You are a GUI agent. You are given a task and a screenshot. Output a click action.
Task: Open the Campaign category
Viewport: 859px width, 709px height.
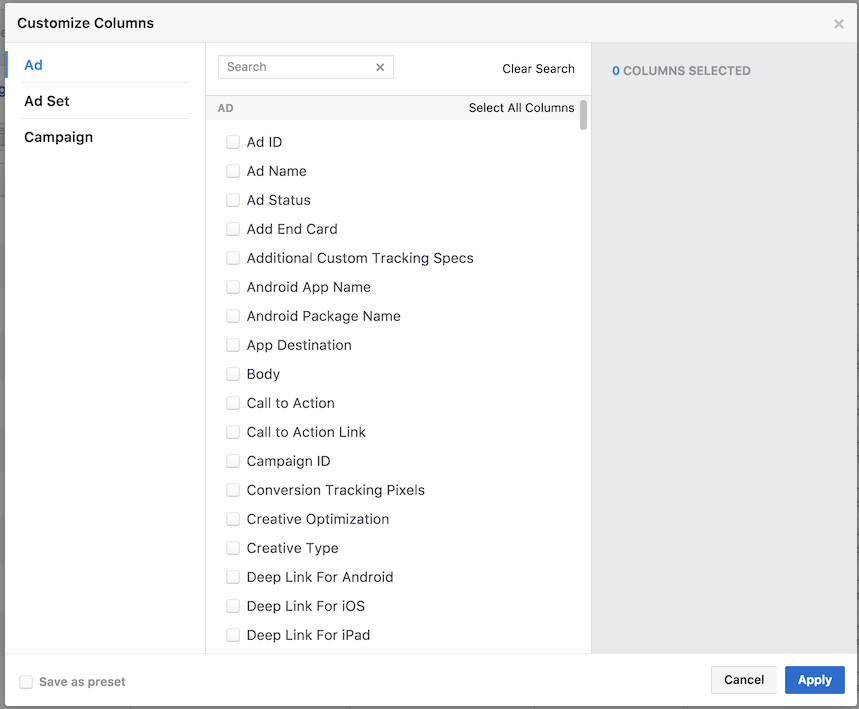(59, 137)
